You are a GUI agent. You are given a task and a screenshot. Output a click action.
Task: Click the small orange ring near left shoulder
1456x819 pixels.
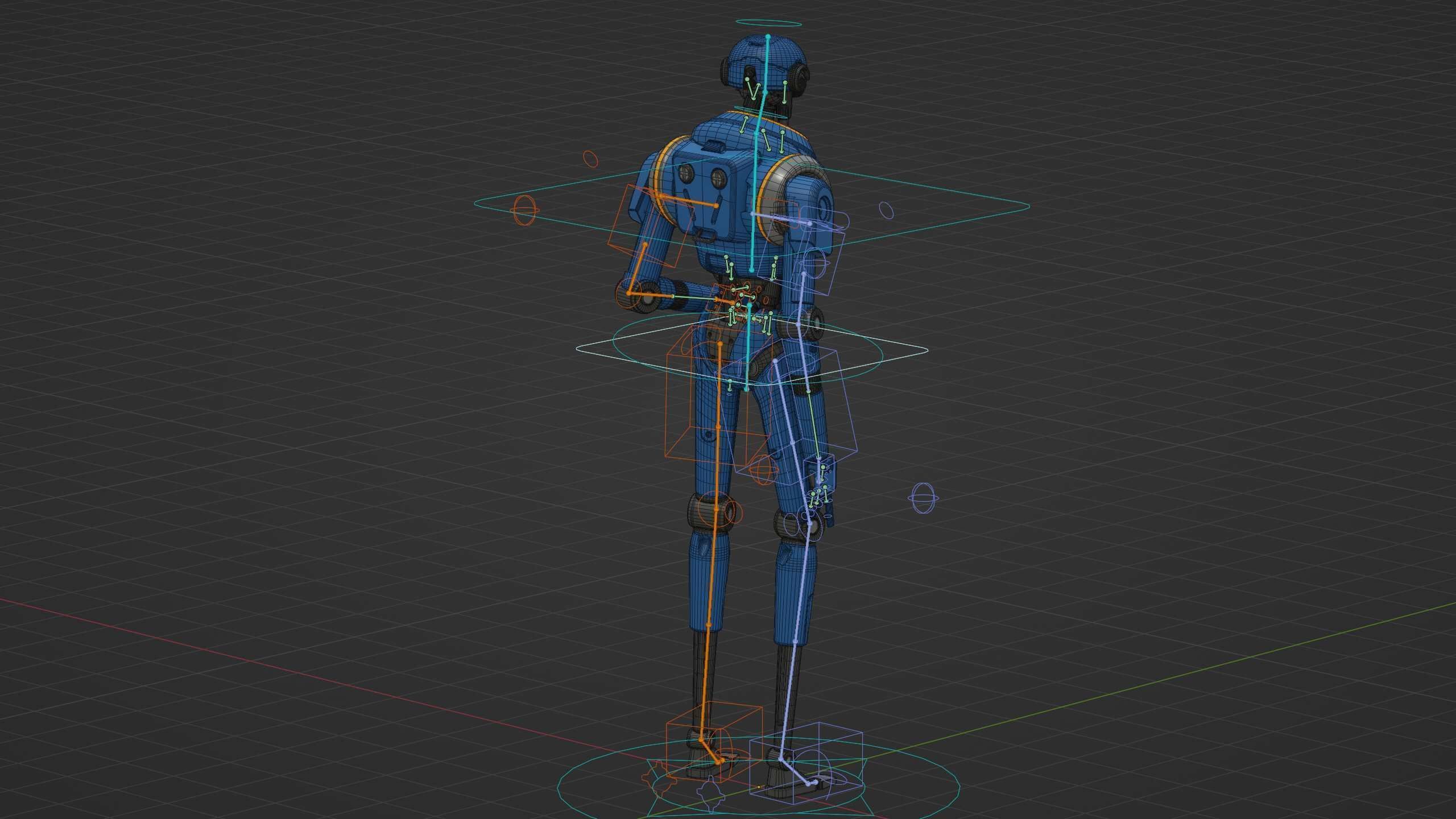(x=591, y=159)
